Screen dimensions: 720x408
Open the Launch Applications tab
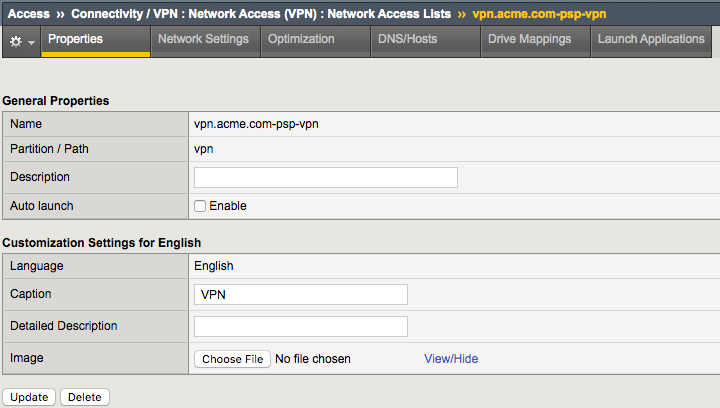[651, 39]
